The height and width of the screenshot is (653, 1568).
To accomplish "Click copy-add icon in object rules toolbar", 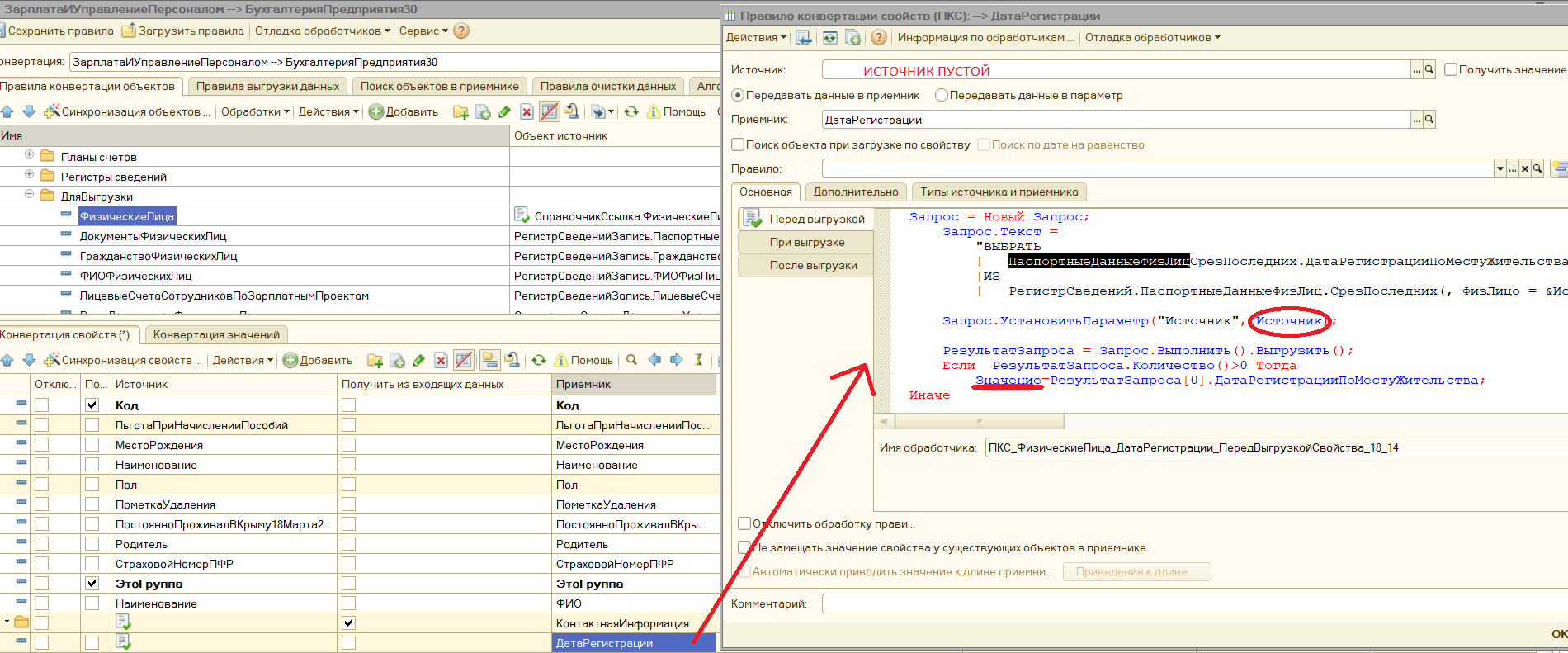I will coord(483,111).
